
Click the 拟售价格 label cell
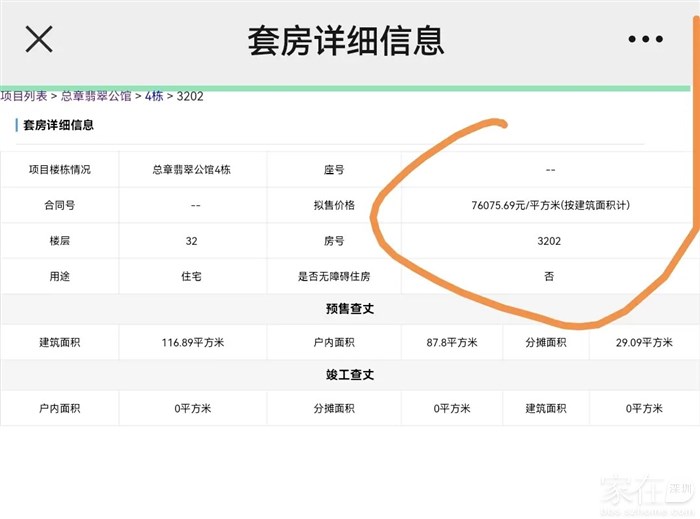(334, 205)
